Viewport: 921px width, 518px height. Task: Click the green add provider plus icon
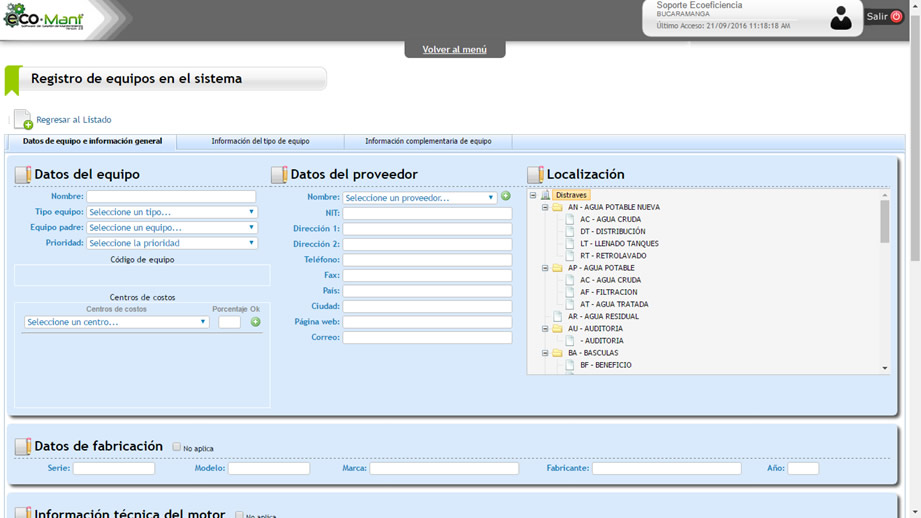point(505,196)
